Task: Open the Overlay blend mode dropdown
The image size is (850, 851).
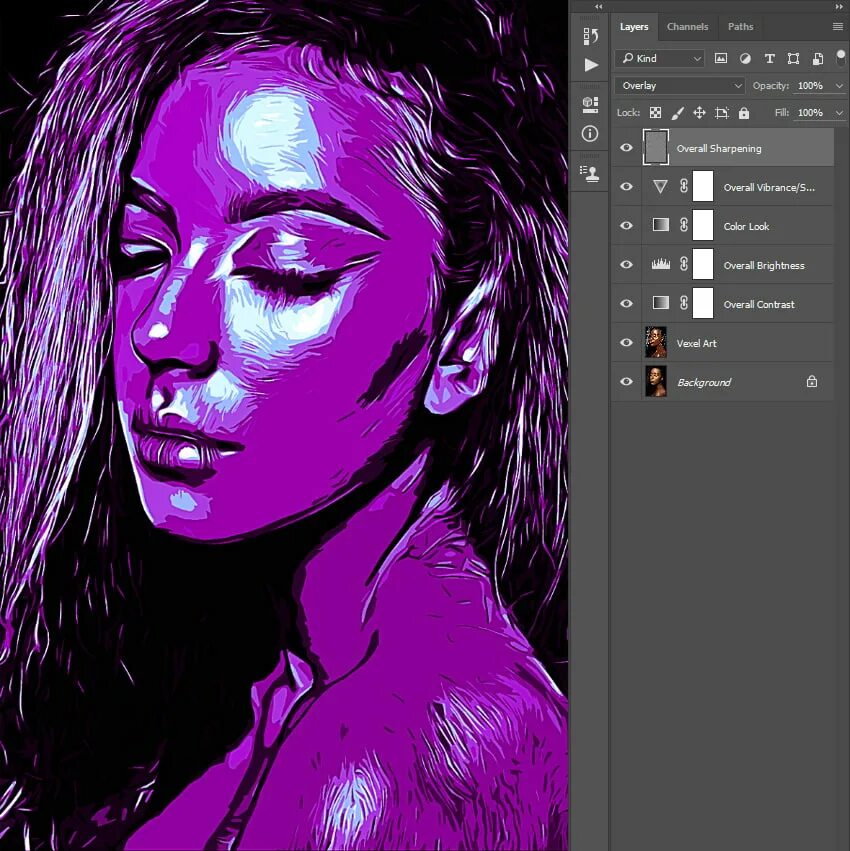Action: pos(680,86)
